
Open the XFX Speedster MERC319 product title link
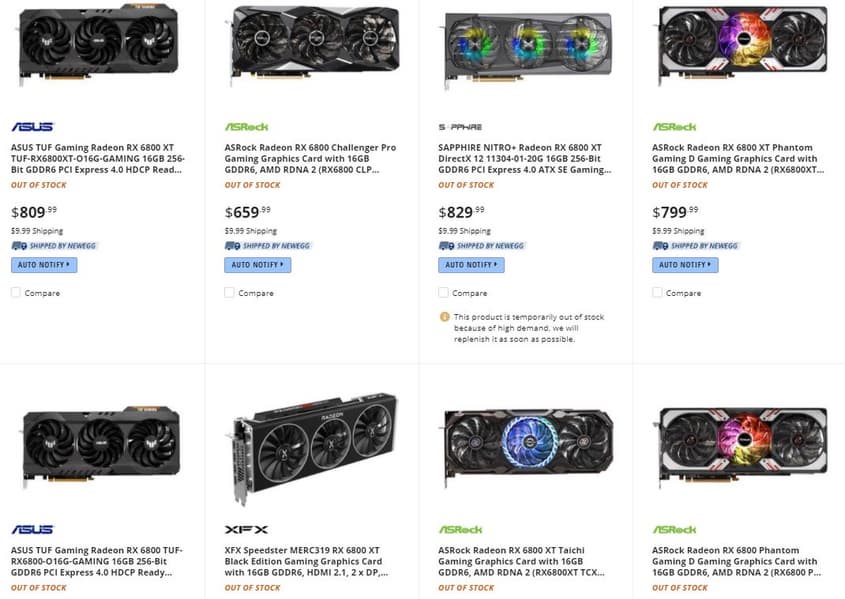click(x=309, y=560)
